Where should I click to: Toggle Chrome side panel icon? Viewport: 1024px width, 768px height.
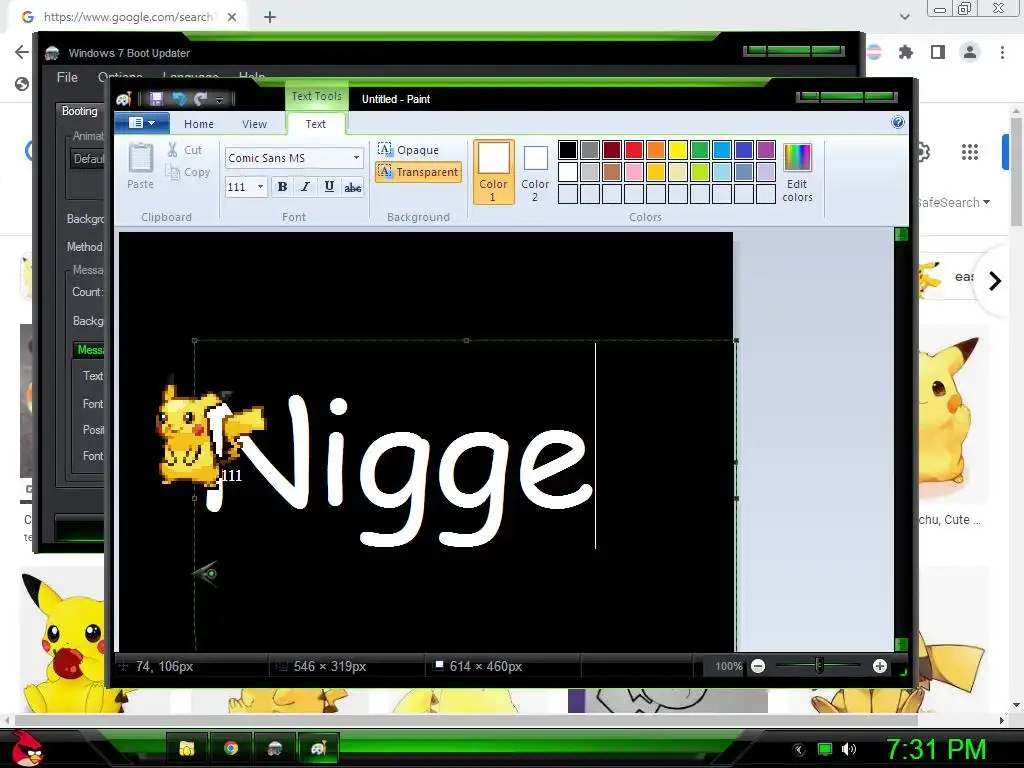click(938, 52)
